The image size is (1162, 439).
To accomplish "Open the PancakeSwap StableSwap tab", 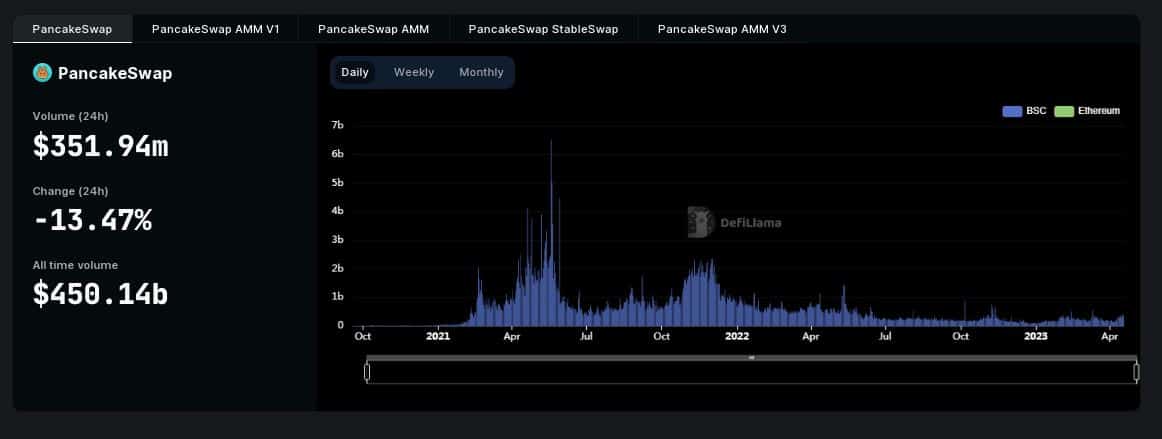I will (543, 29).
